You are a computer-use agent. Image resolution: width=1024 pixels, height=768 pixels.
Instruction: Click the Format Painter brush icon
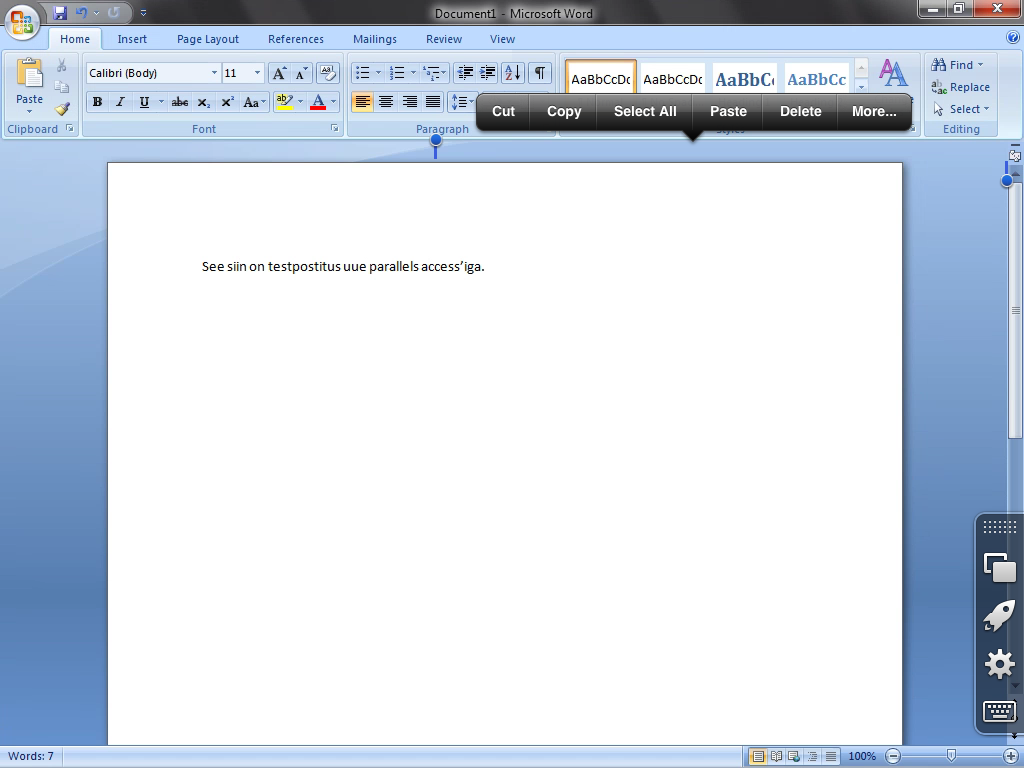(x=62, y=109)
